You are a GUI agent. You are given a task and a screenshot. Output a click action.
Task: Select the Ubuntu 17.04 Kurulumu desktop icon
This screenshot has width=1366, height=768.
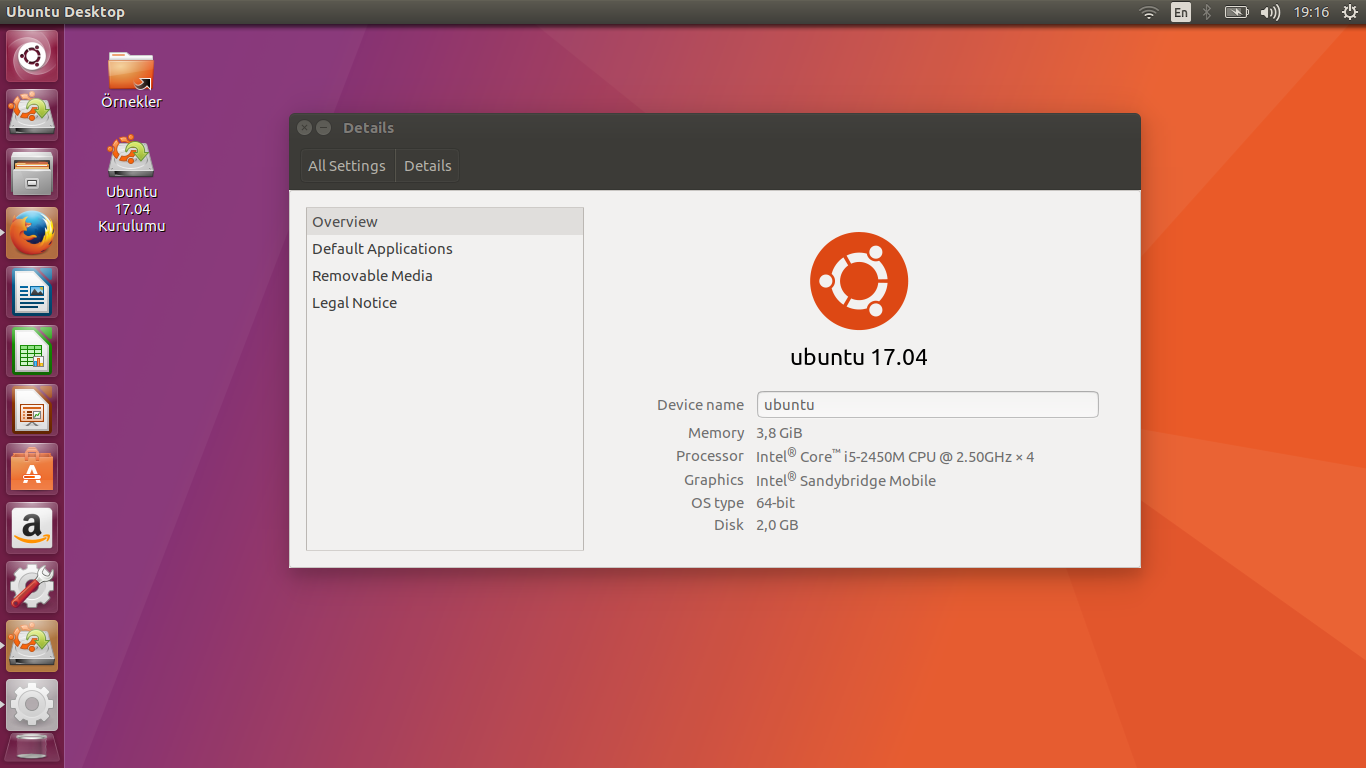[x=131, y=185]
